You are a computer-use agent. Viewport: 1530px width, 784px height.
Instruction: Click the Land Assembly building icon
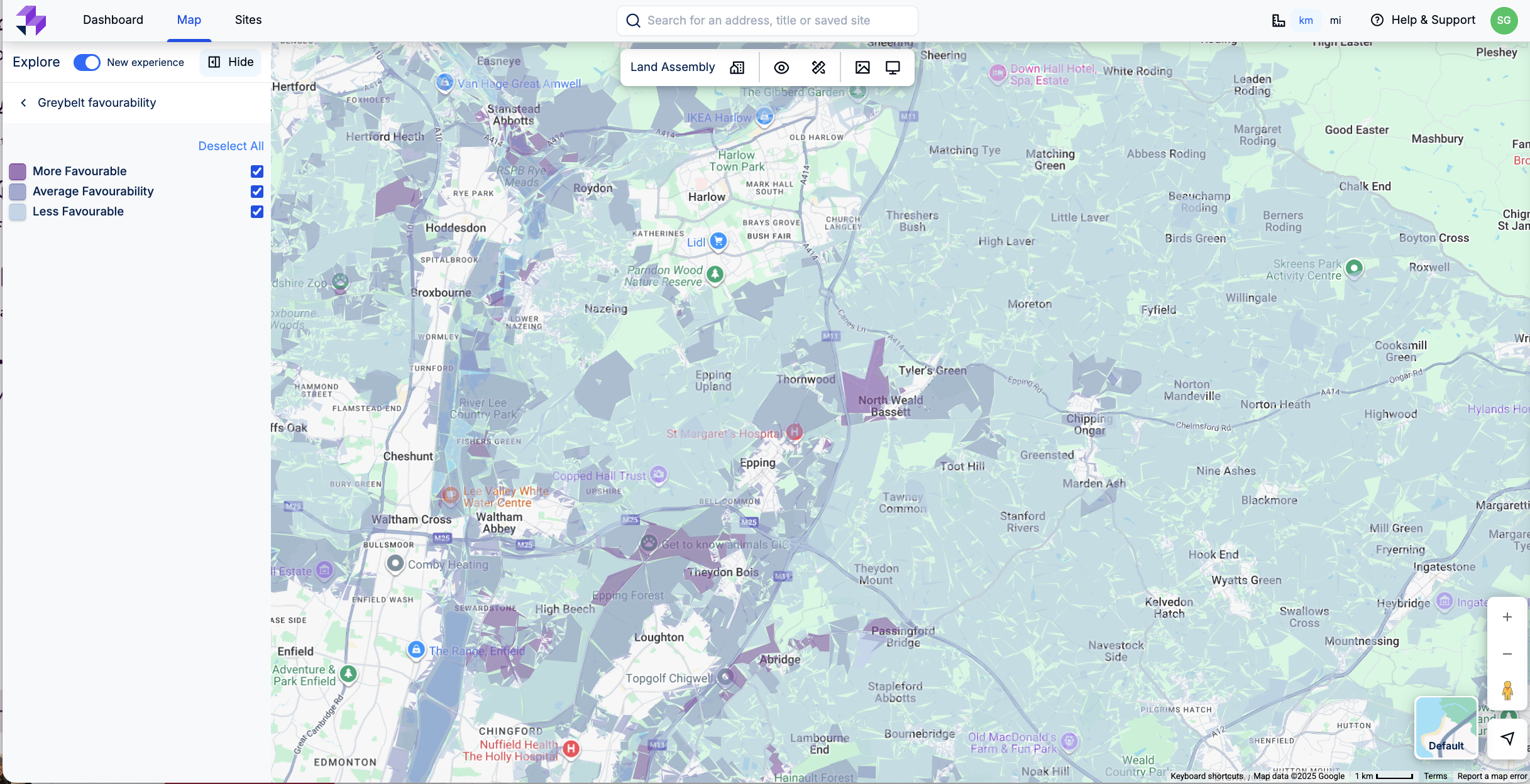[x=737, y=67]
